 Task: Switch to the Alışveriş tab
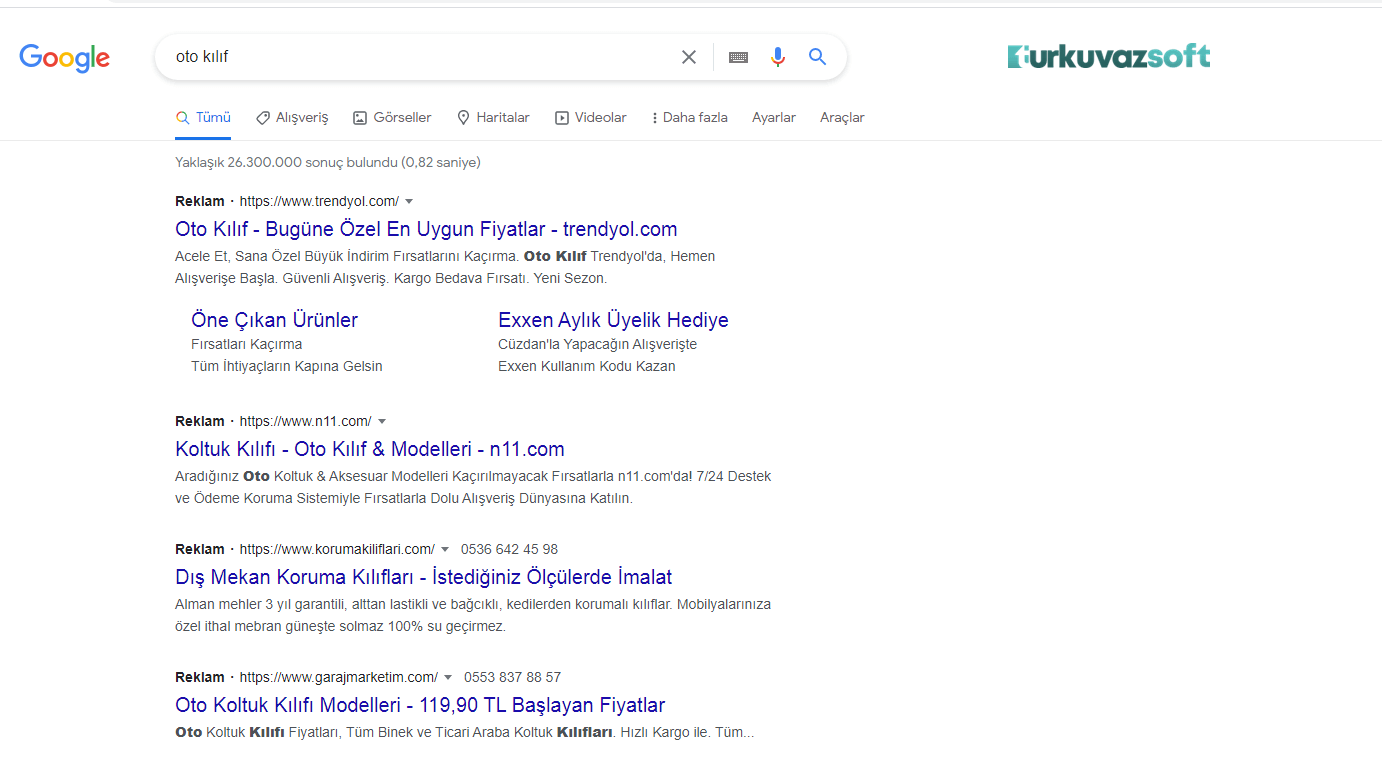[x=292, y=117]
